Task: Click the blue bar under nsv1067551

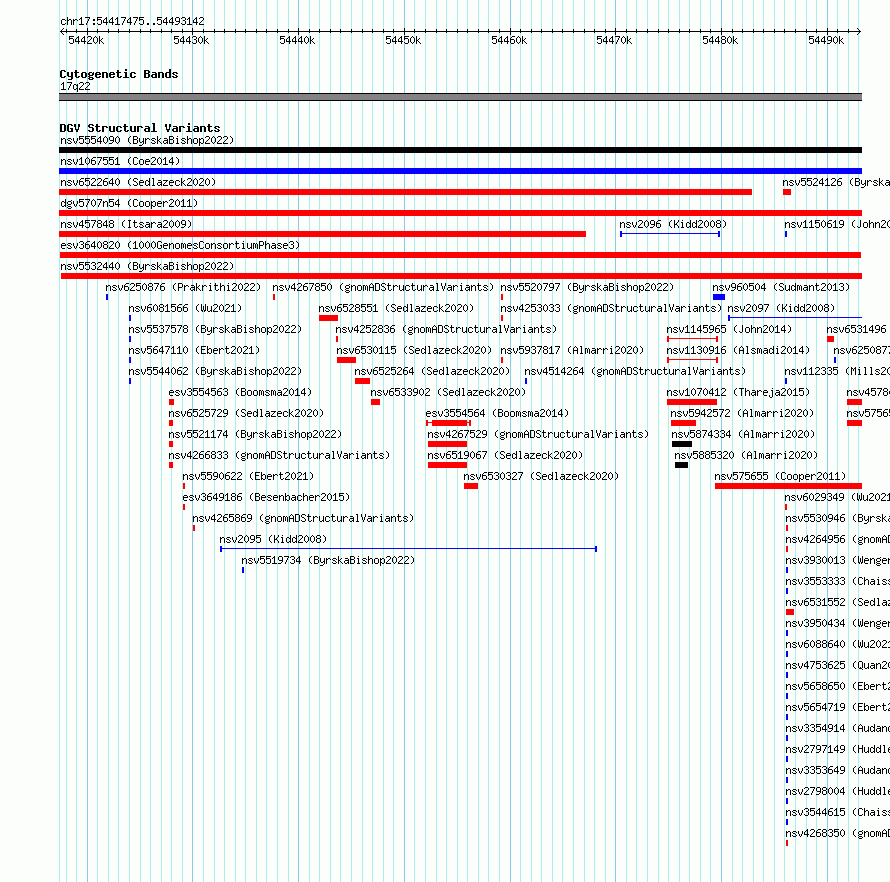Action: tap(460, 171)
